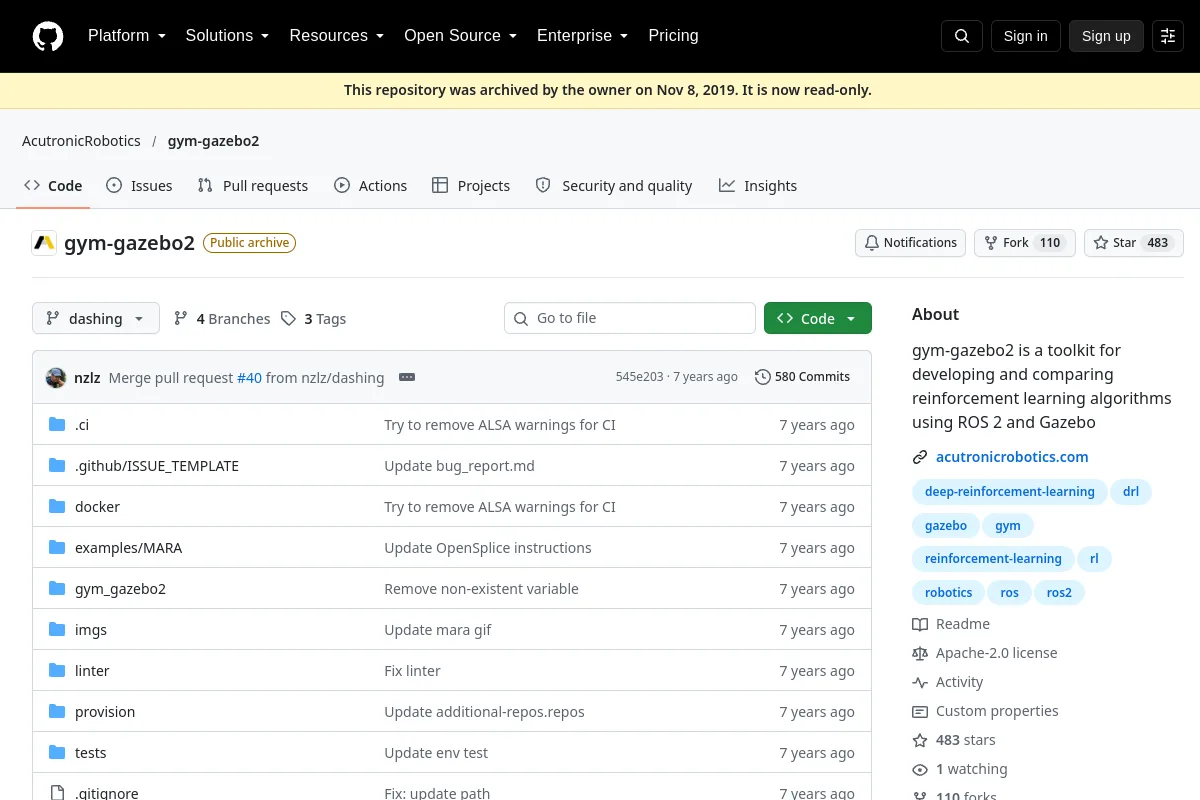Open the Insights tab

[x=758, y=186]
